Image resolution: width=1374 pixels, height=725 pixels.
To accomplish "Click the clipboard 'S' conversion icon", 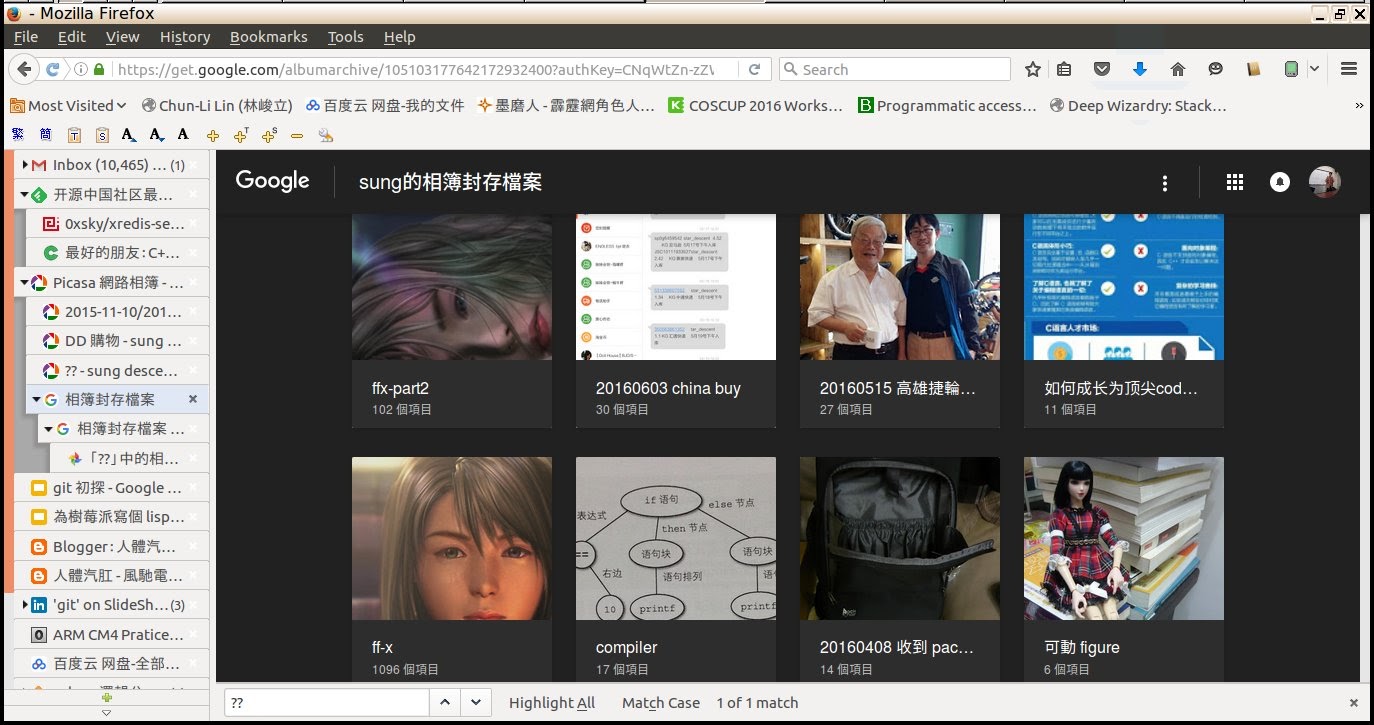I will 102,135.
